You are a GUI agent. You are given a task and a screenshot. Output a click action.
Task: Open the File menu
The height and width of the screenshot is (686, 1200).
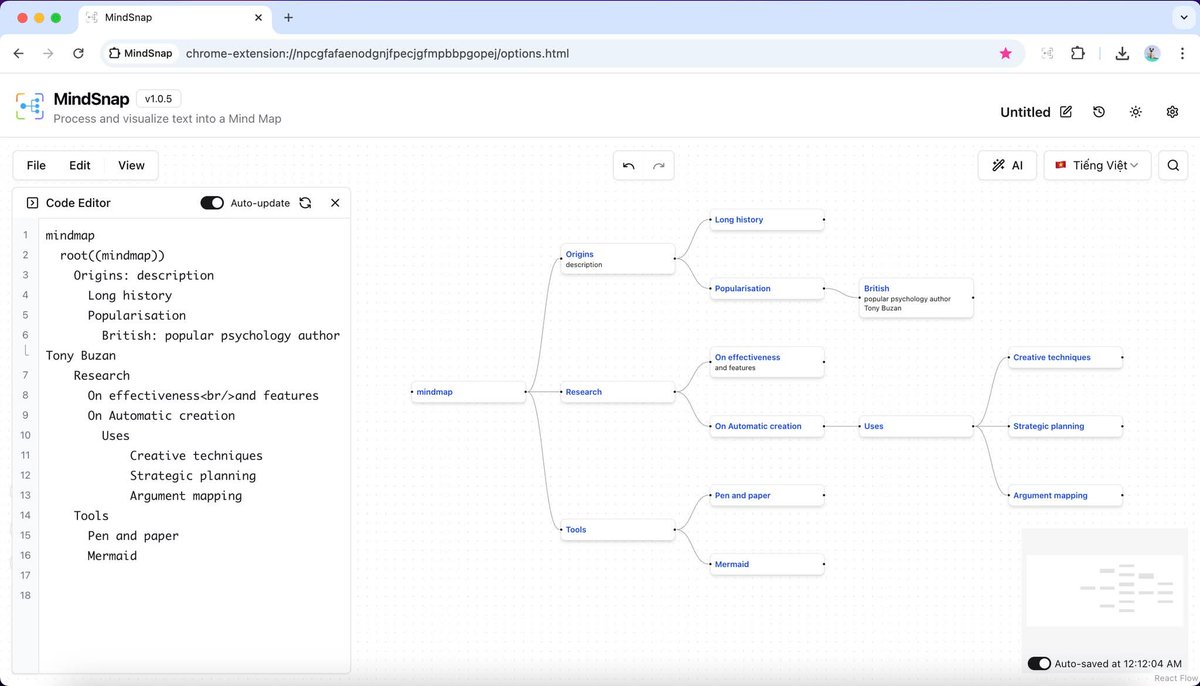point(36,165)
